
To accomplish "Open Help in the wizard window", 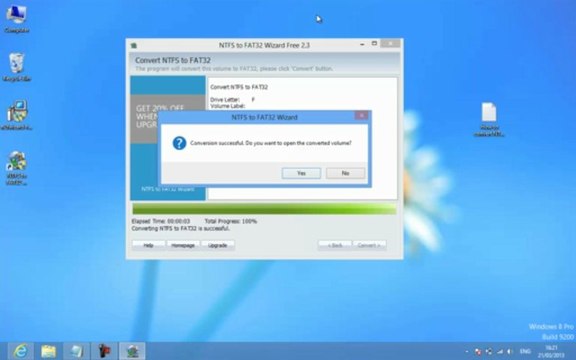I will coord(148,245).
